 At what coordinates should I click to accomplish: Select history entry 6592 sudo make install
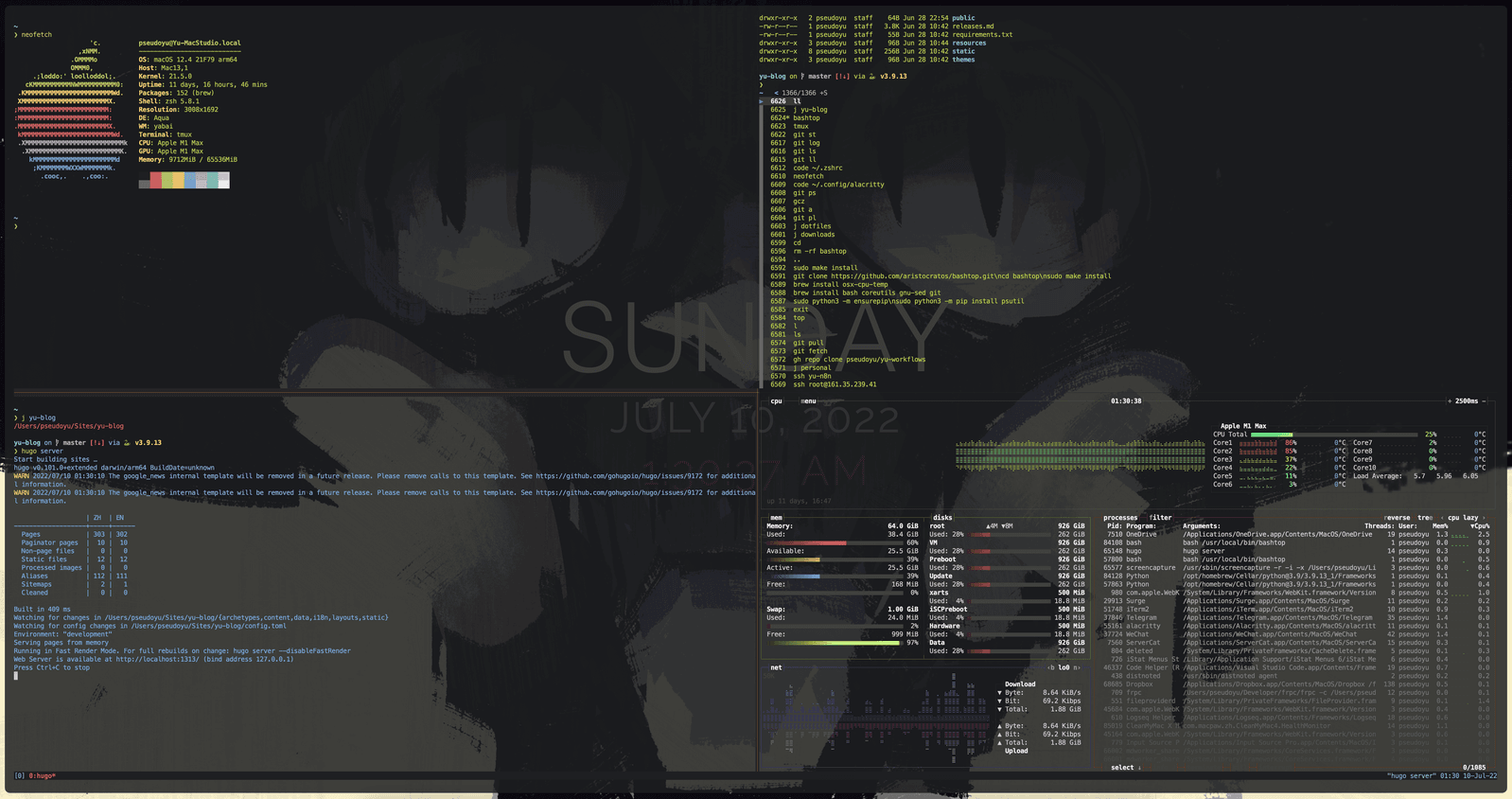[814, 268]
